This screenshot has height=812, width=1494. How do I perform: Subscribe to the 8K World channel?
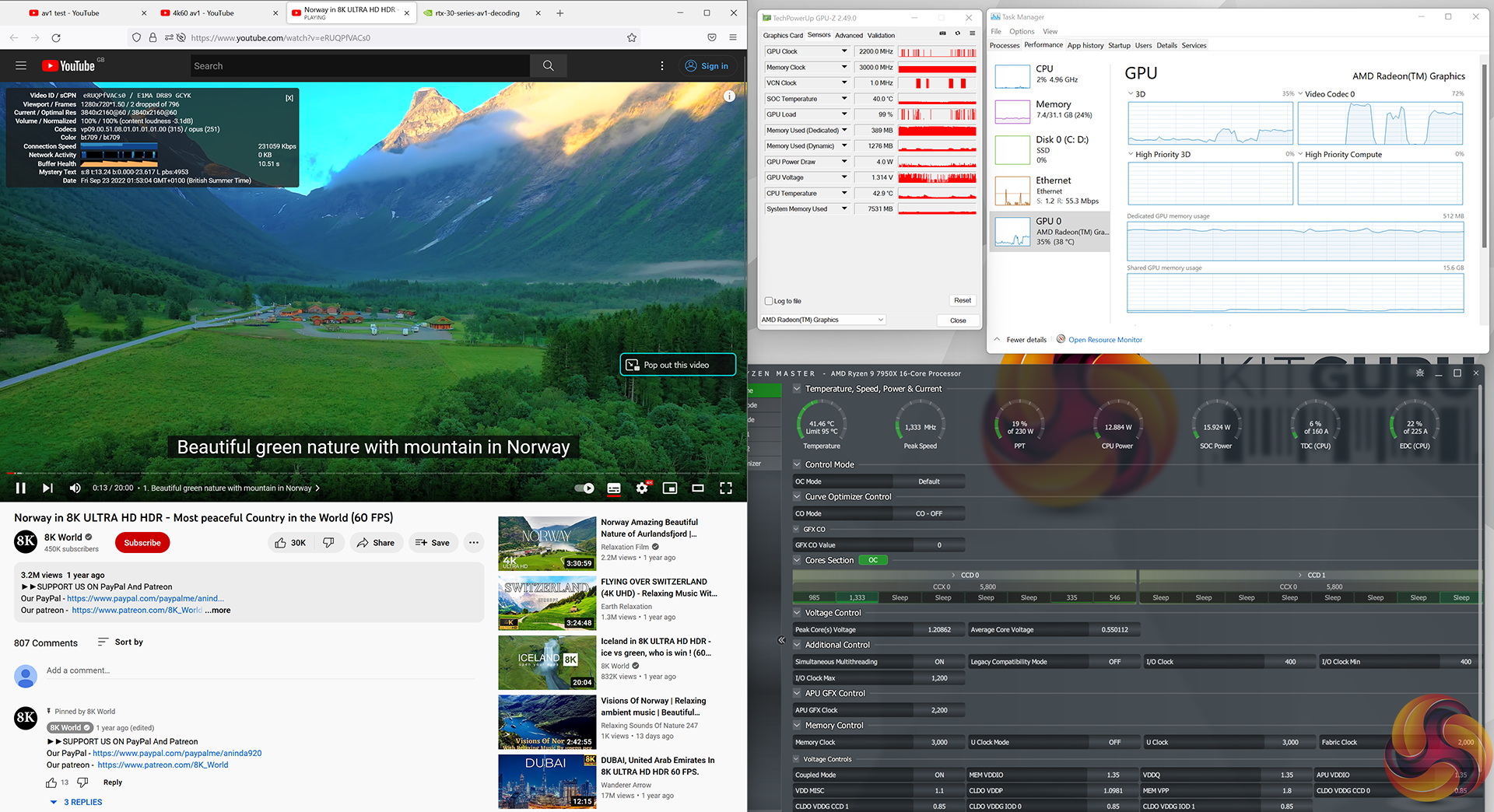[x=142, y=543]
